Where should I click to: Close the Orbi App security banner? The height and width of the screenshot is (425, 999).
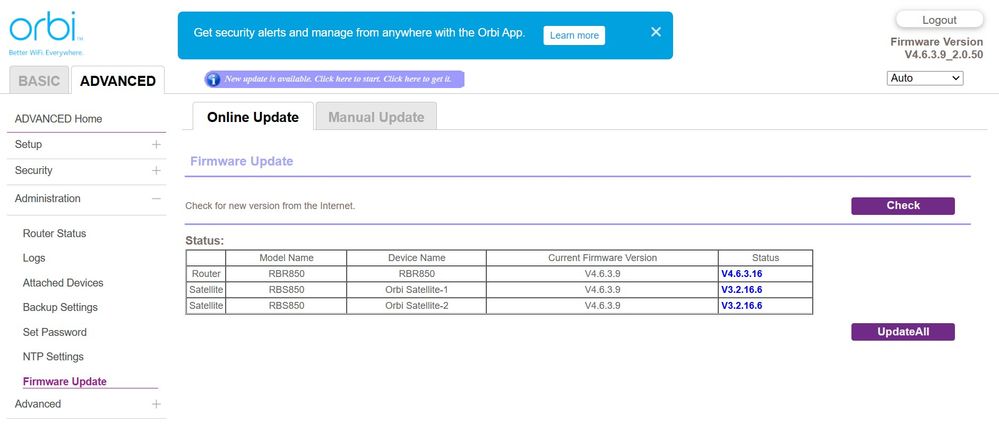656,32
